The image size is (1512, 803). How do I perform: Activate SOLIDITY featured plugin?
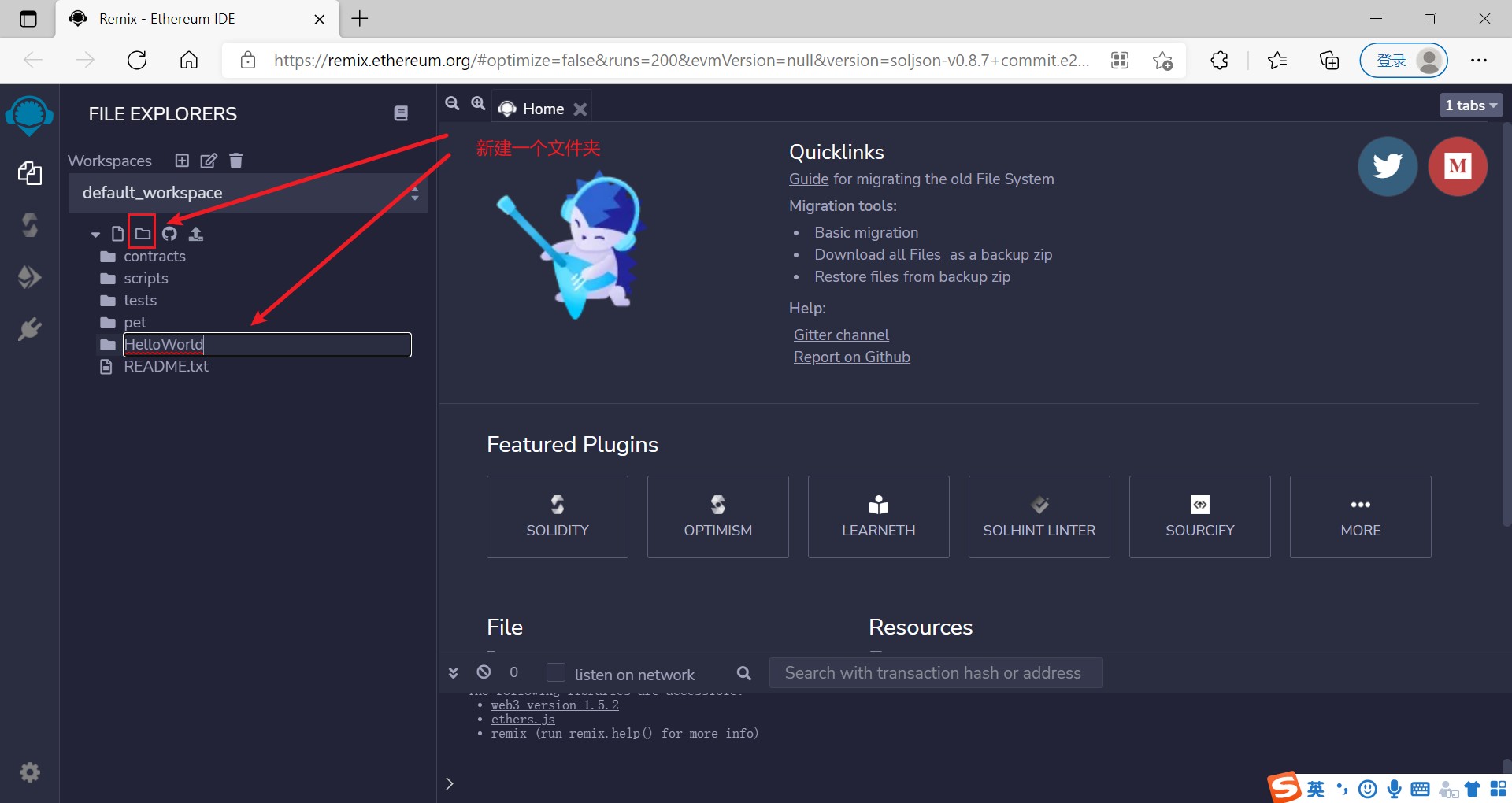(558, 516)
